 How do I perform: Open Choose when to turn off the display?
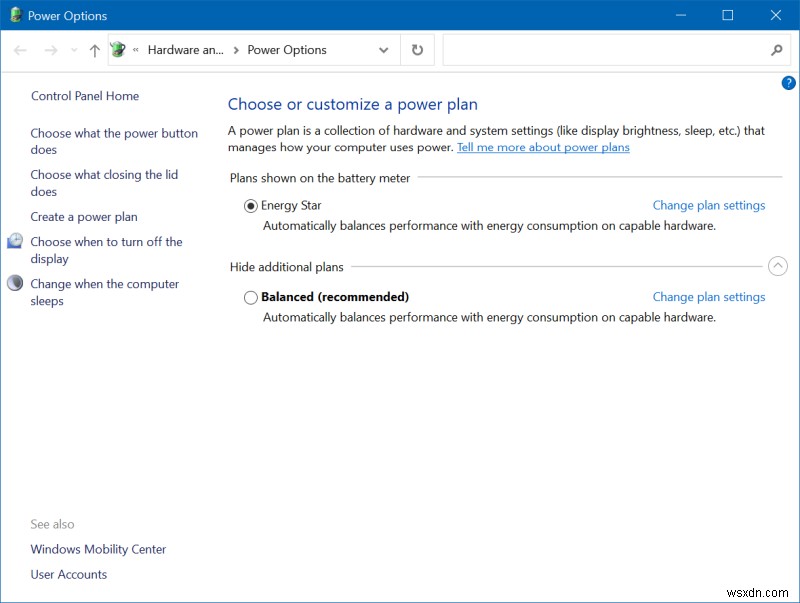click(x=106, y=250)
